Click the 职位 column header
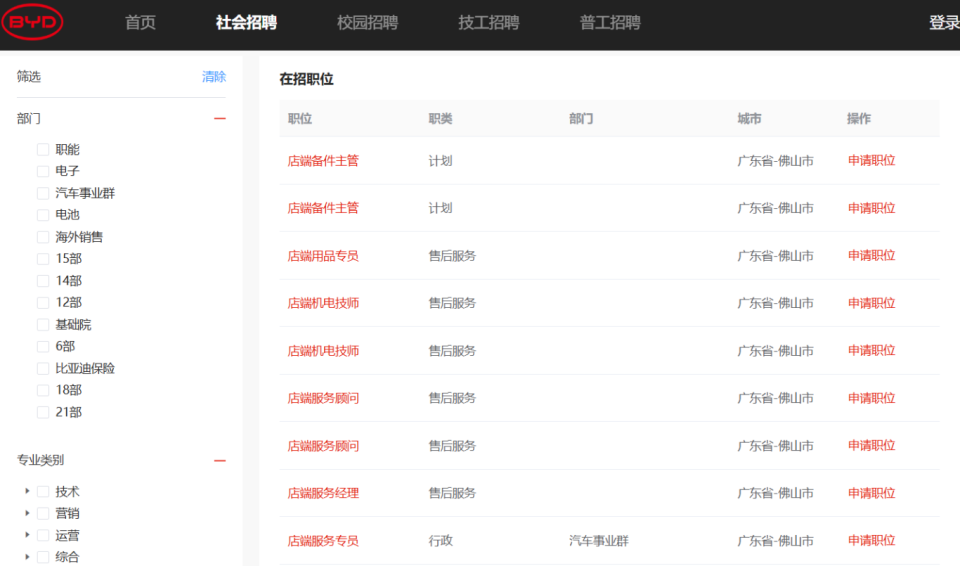Image resolution: width=960 pixels, height=566 pixels. 300,119
